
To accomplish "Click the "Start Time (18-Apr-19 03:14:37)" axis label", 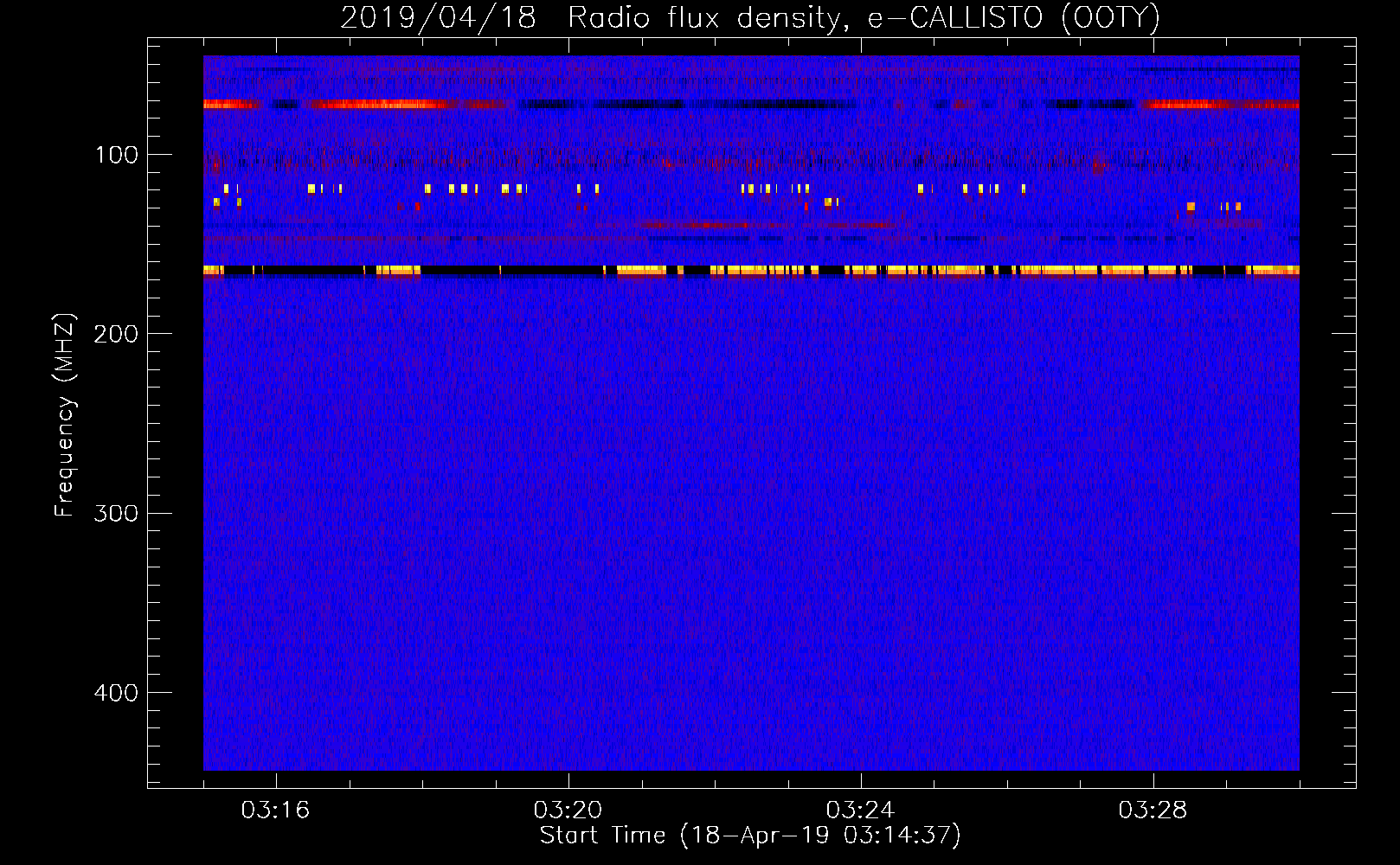I will [750, 836].
